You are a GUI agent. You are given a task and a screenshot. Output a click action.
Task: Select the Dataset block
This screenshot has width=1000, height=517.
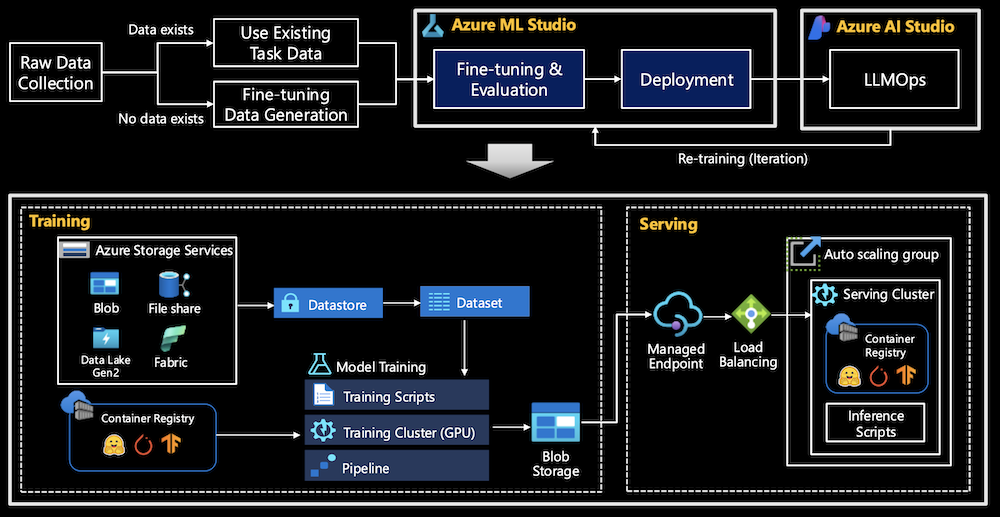click(475, 300)
